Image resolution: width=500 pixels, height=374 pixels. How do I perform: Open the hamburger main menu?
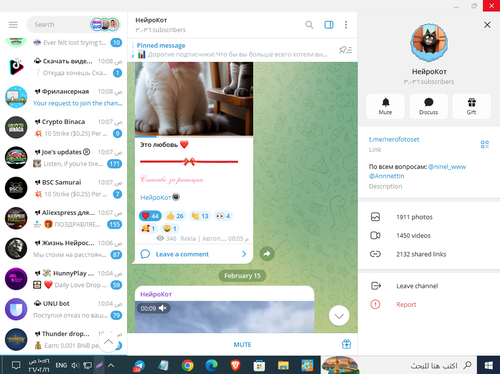pyautogui.click(x=13, y=25)
